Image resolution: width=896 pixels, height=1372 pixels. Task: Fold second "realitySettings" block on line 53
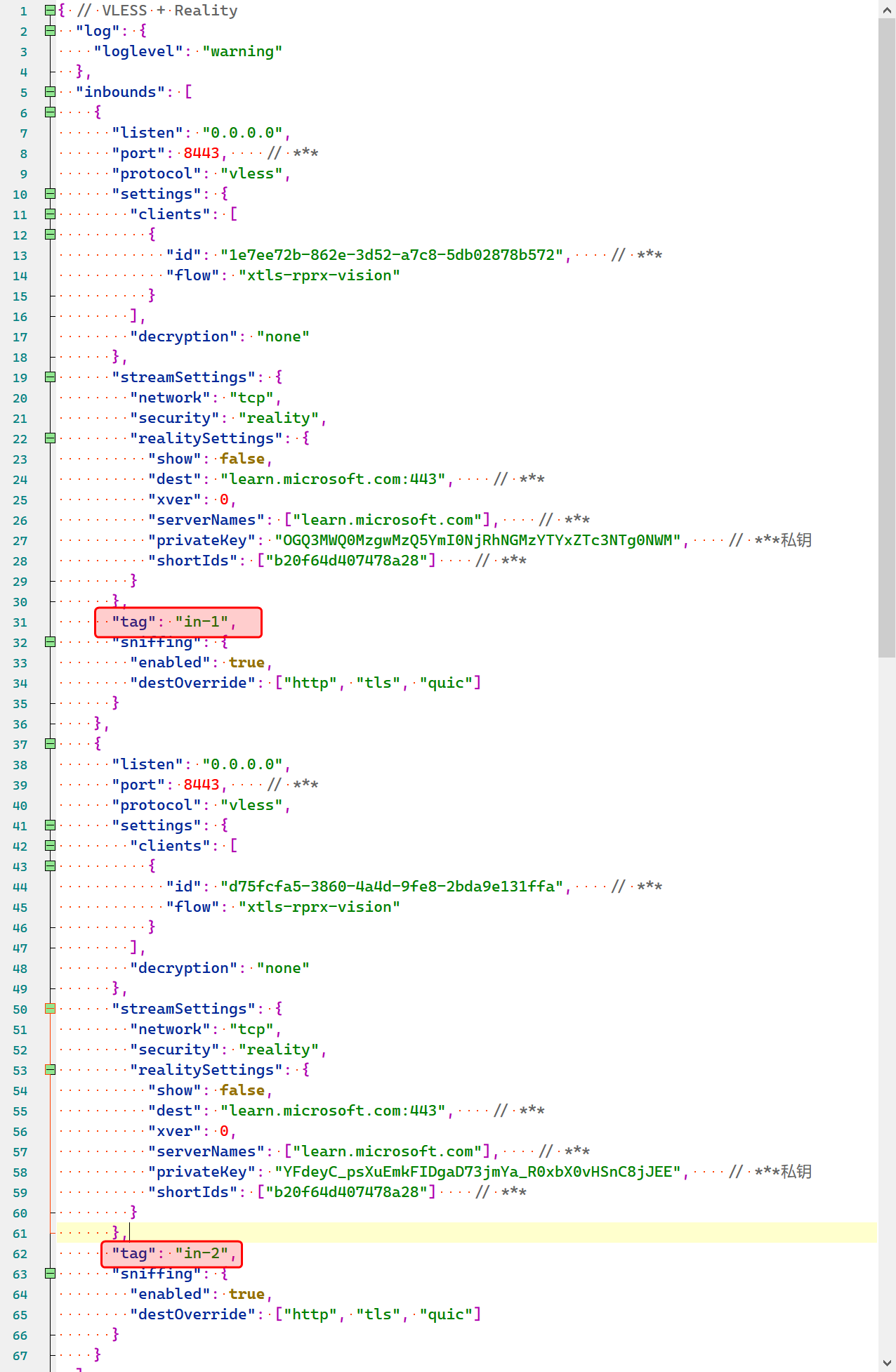click(x=50, y=1070)
